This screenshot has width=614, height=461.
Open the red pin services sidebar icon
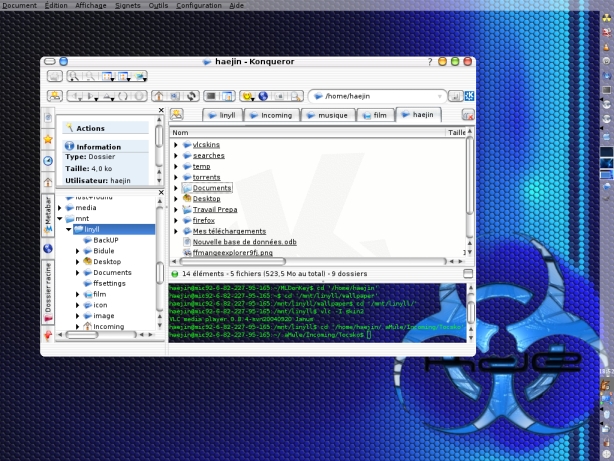pos(48,336)
